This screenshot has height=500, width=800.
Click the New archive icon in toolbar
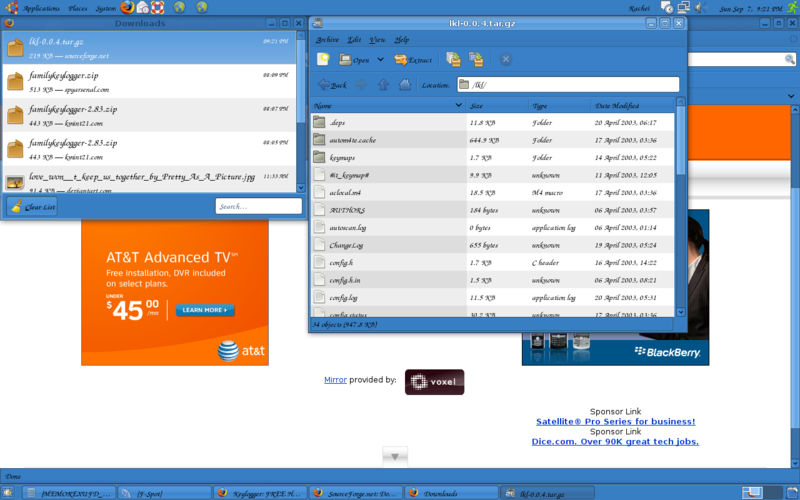coord(323,60)
